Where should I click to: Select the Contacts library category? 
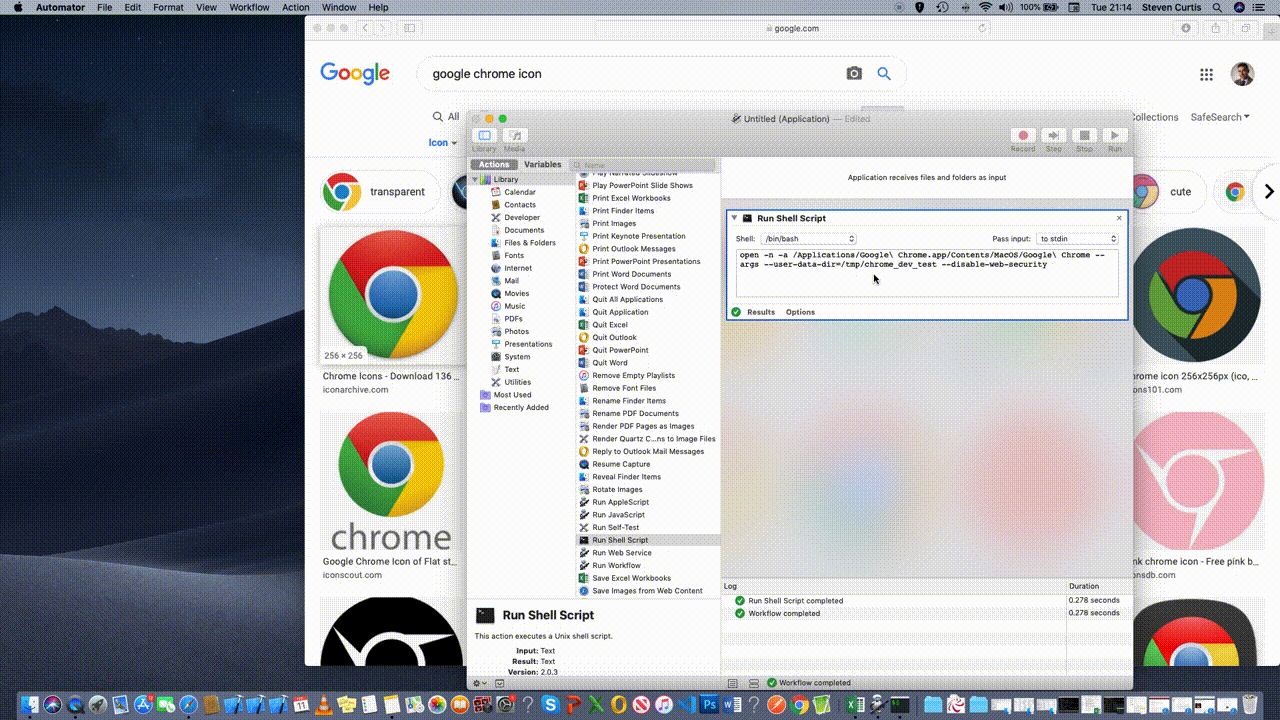(x=519, y=205)
